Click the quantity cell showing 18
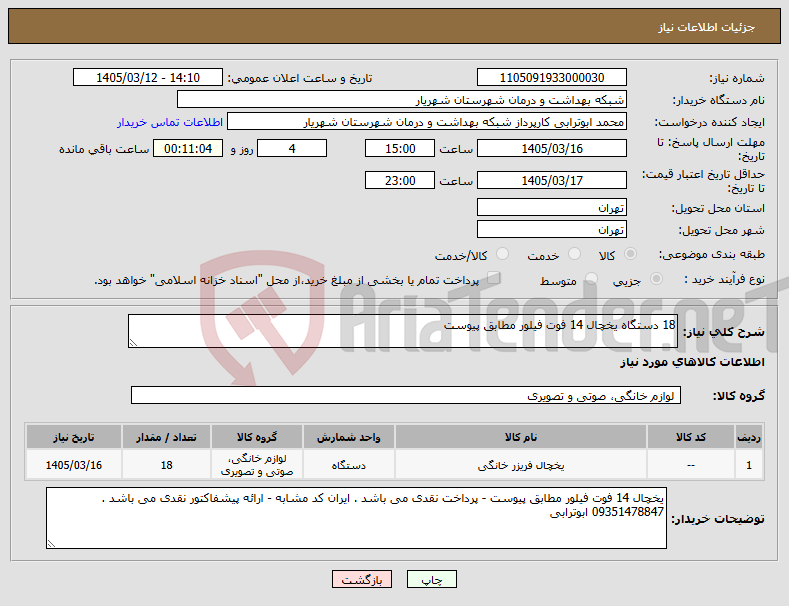The image size is (789, 606). click(x=166, y=465)
